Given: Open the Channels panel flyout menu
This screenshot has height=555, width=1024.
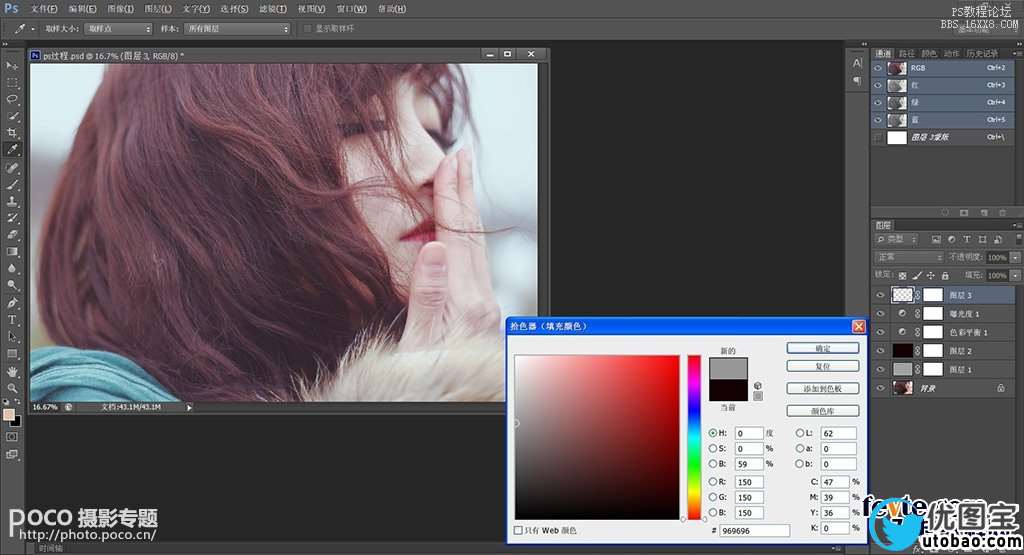Looking at the screenshot, I should pos(1016,53).
